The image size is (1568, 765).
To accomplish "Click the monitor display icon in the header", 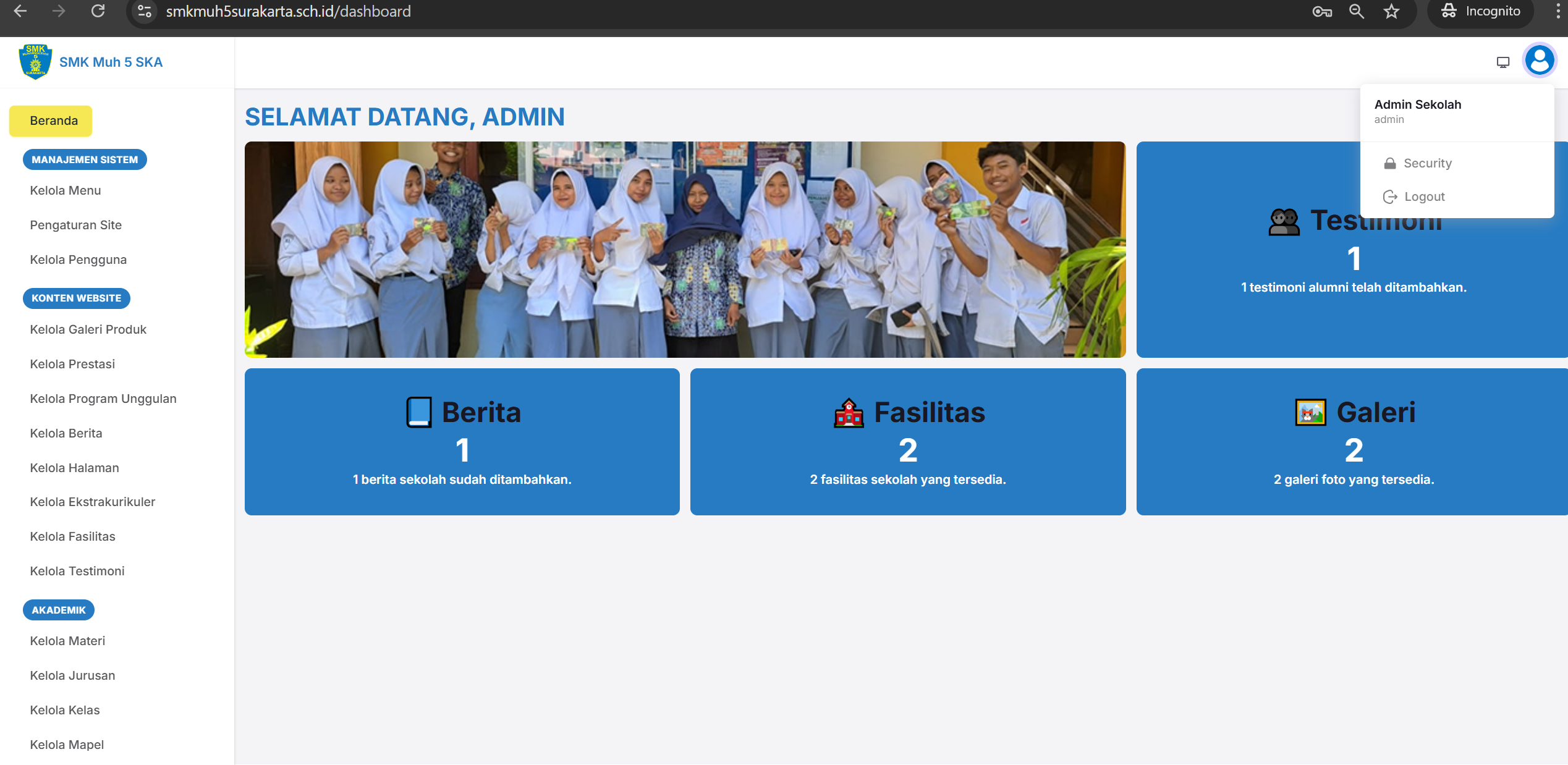I will click(x=1502, y=61).
